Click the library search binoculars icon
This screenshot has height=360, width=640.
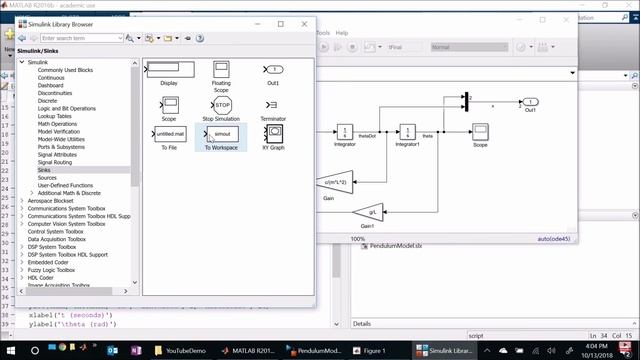coord(130,38)
